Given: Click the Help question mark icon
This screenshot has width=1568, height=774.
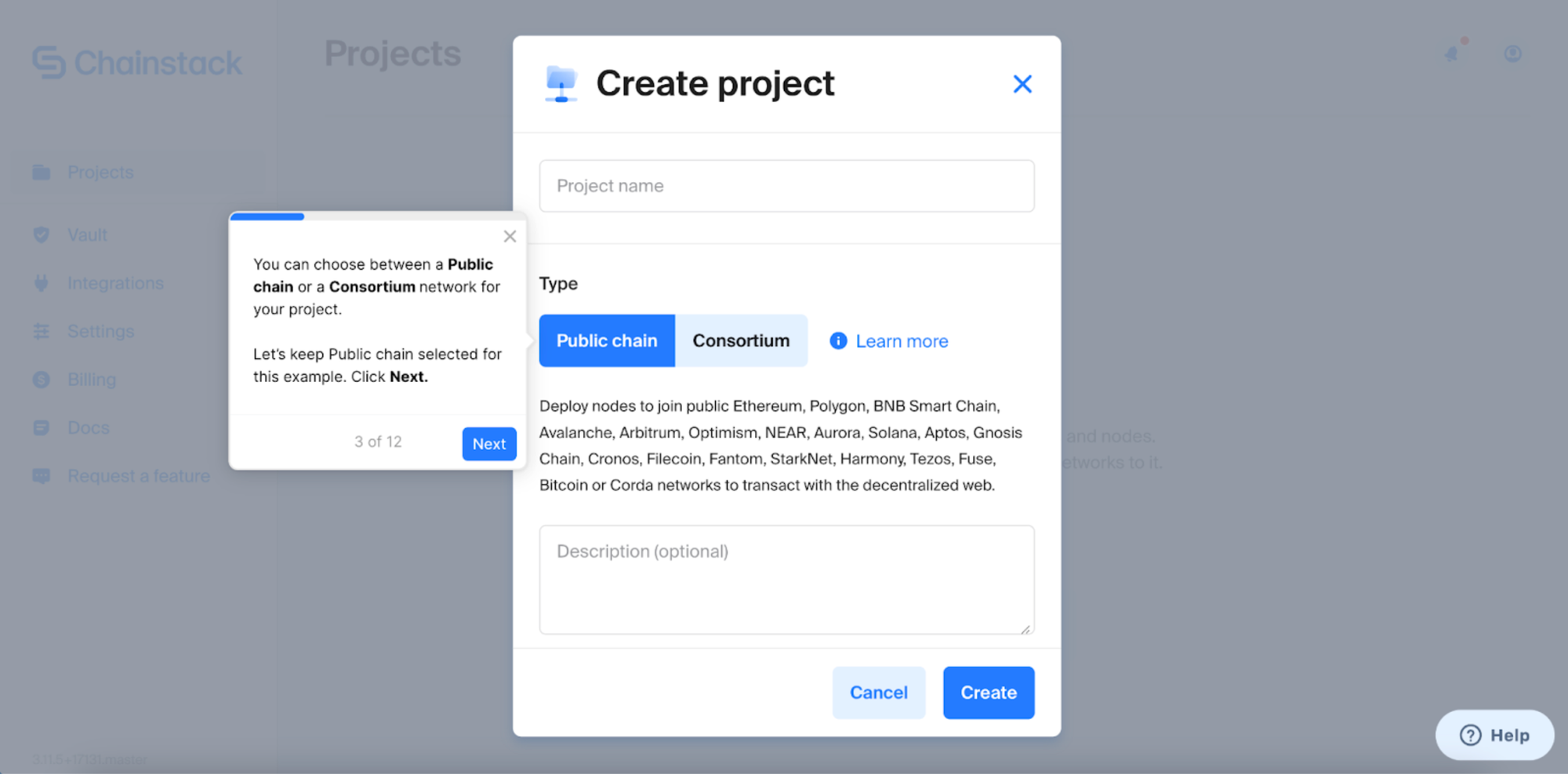Looking at the screenshot, I should [x=1470, y=735].
